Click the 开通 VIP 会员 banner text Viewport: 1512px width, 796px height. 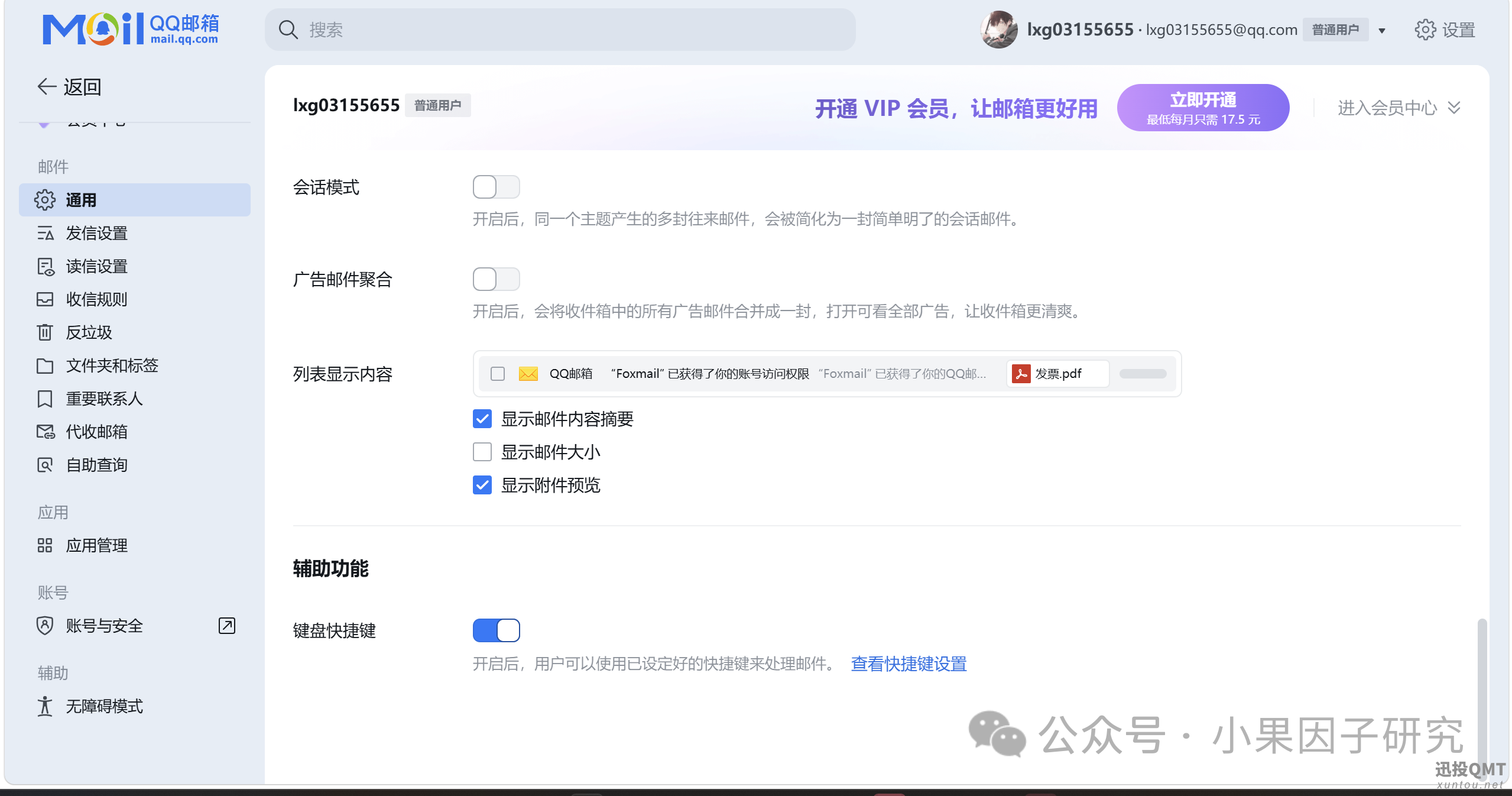coord(956,108)
